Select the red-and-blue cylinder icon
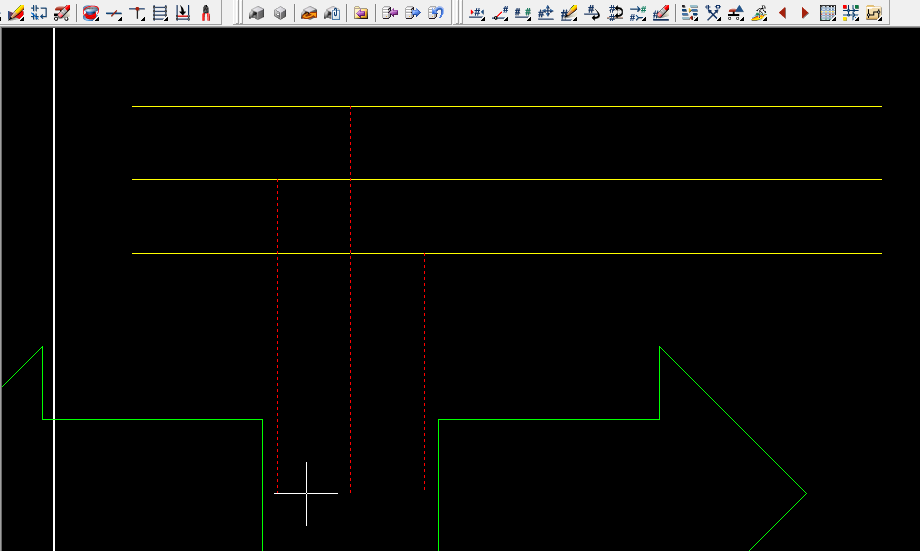 (x=91, y=13)
